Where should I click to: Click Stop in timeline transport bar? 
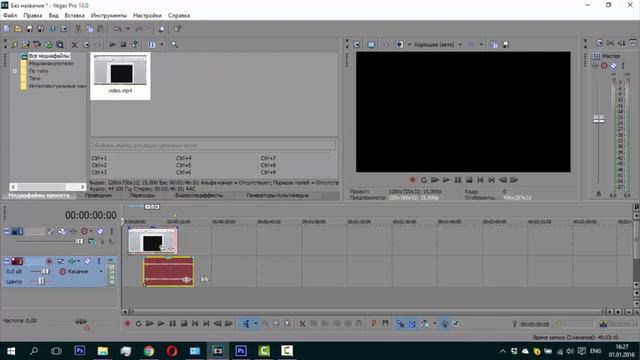(x=184, y=324)
